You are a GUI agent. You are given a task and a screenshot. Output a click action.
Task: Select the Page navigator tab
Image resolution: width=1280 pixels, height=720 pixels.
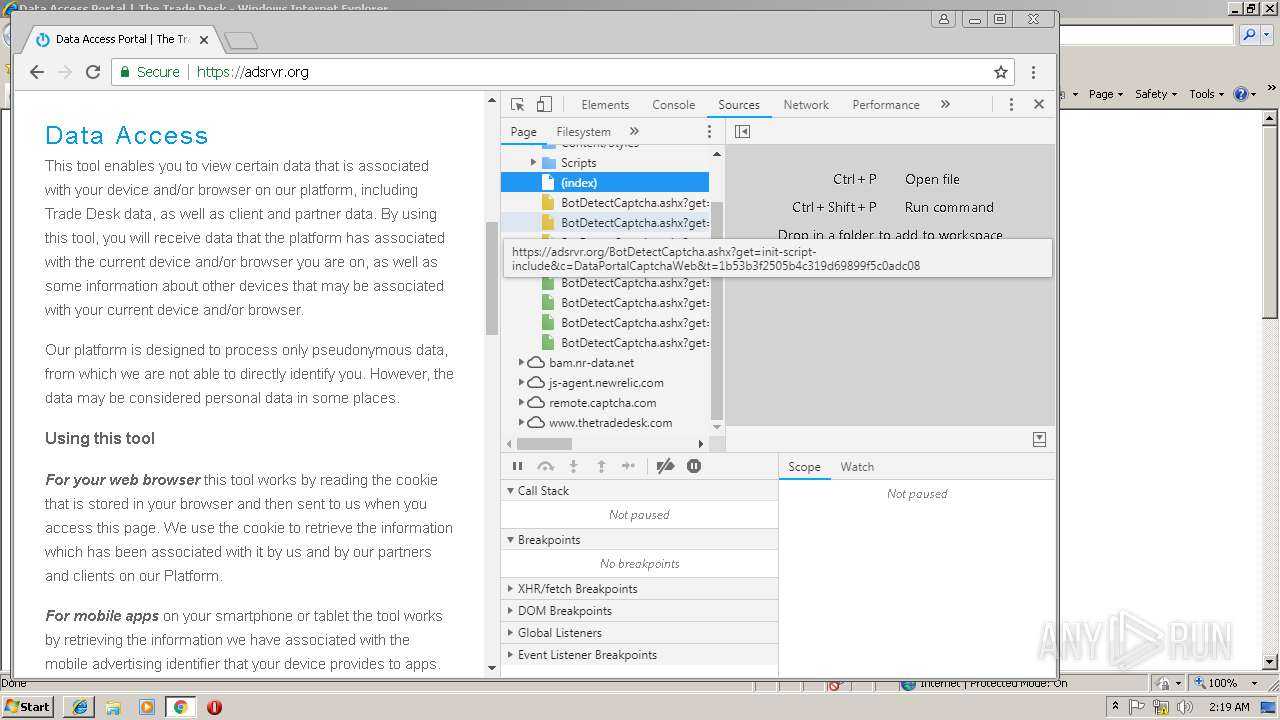pos(523,132)
